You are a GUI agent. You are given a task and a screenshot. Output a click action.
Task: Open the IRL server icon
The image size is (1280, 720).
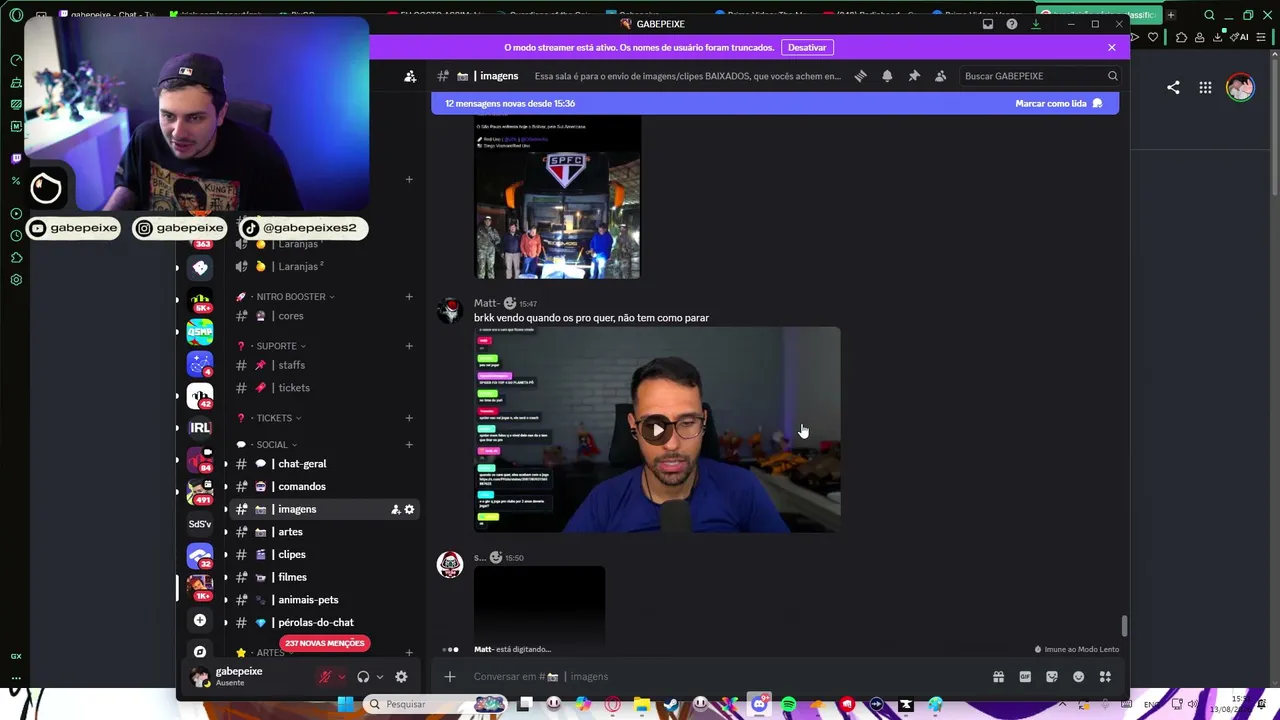click(200, 428)
